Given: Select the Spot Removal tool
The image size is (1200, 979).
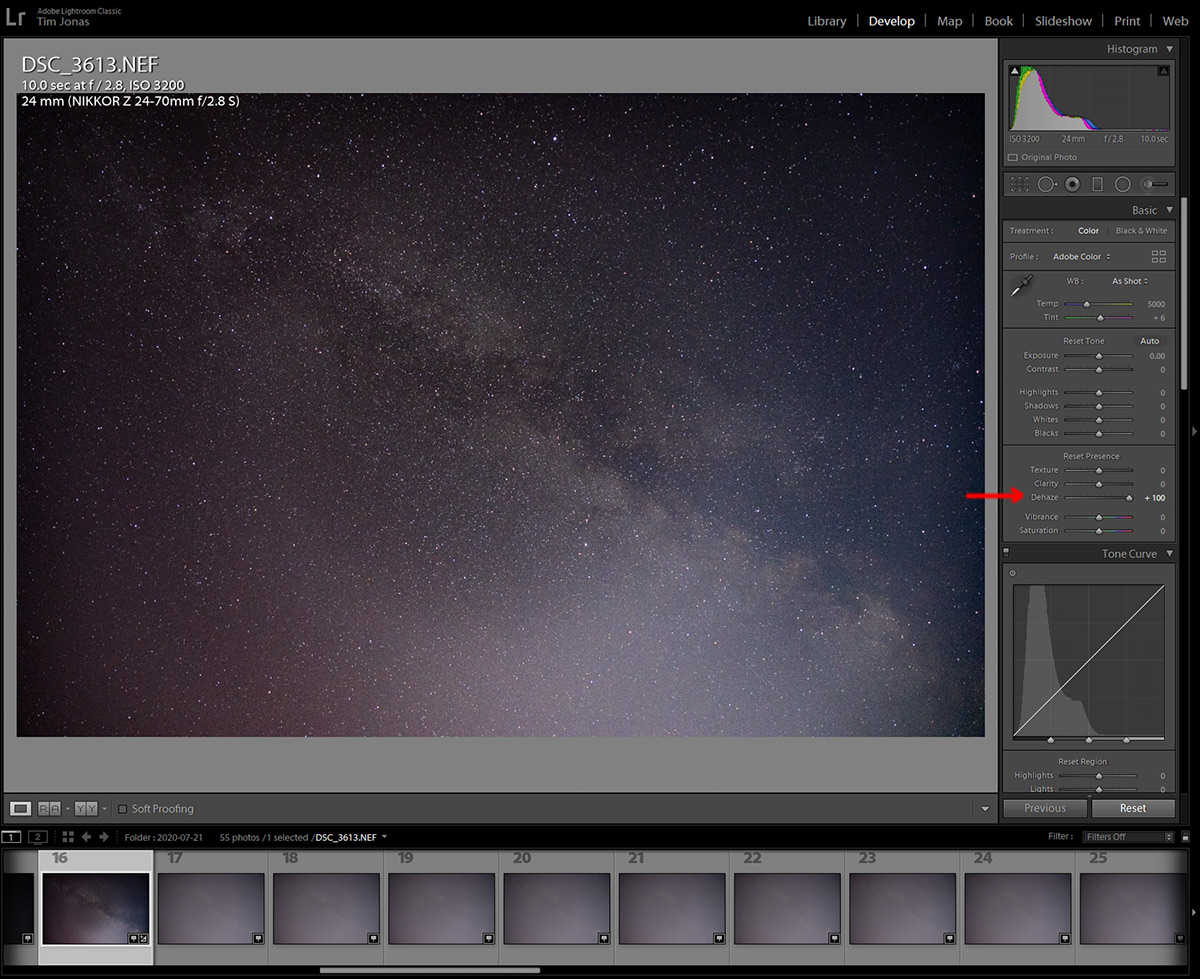Looking at the screenshot, I should [x=1046, y=184].
